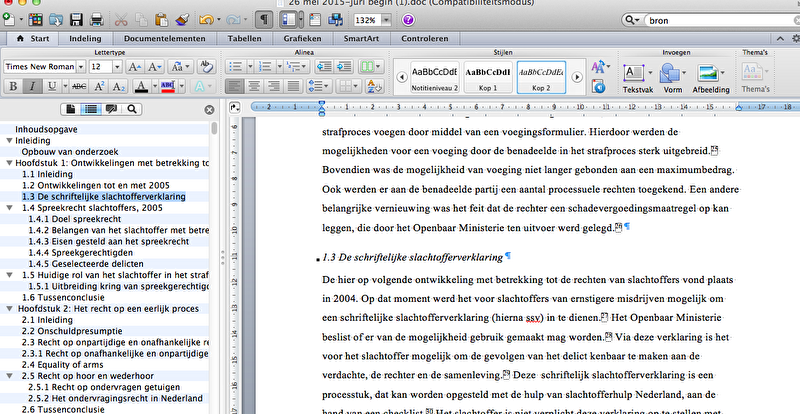Screen dimensions: 800x414
Task: Toggle Bold formatting
Action: pos(15,87)
